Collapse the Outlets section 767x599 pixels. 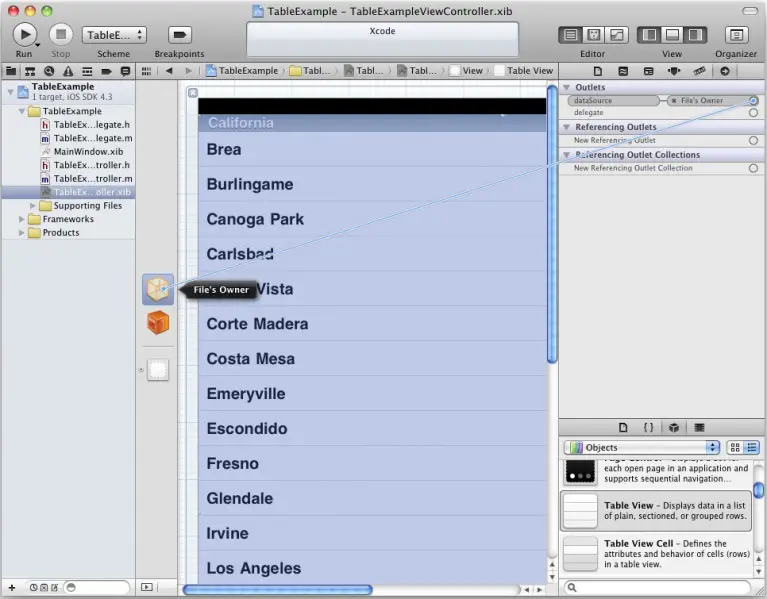[x=567, y=87]
